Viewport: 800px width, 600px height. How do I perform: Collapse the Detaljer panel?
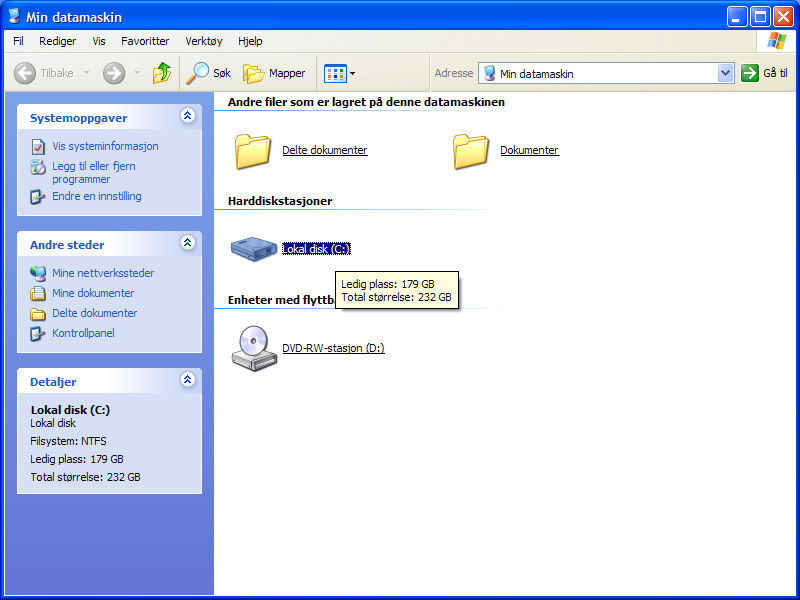188,380
